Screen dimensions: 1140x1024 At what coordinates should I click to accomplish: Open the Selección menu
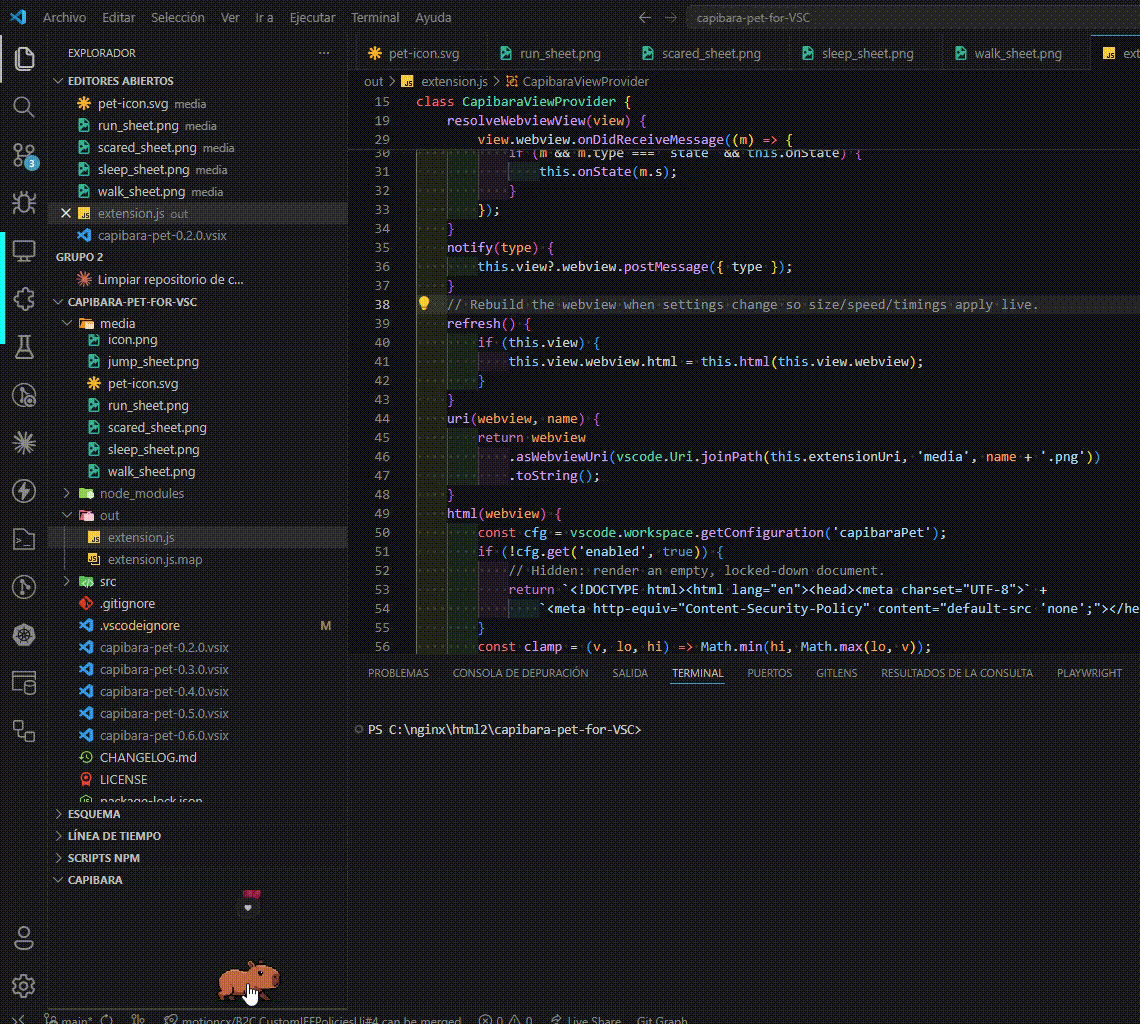(177, 17)
